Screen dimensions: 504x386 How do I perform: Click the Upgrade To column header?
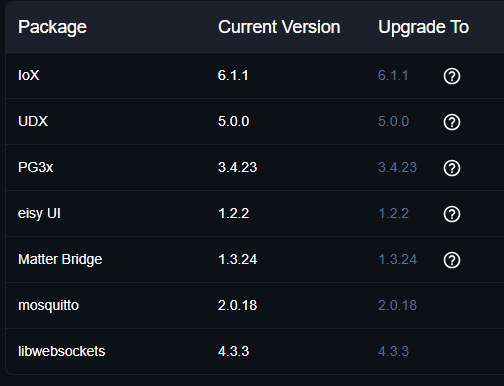(423, 27)
